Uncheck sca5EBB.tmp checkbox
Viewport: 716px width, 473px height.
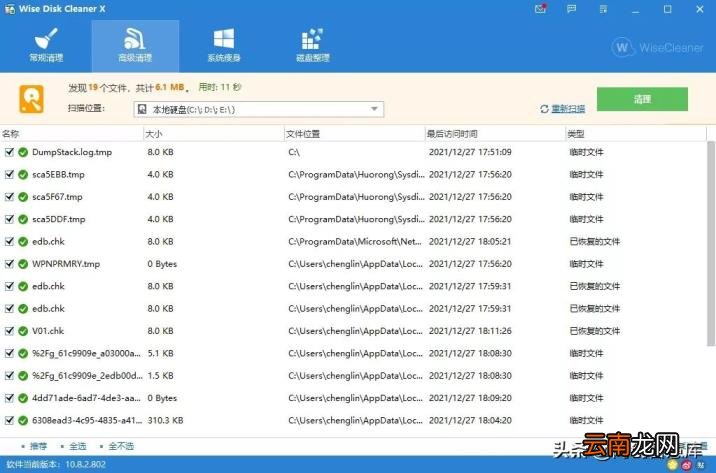9,174
